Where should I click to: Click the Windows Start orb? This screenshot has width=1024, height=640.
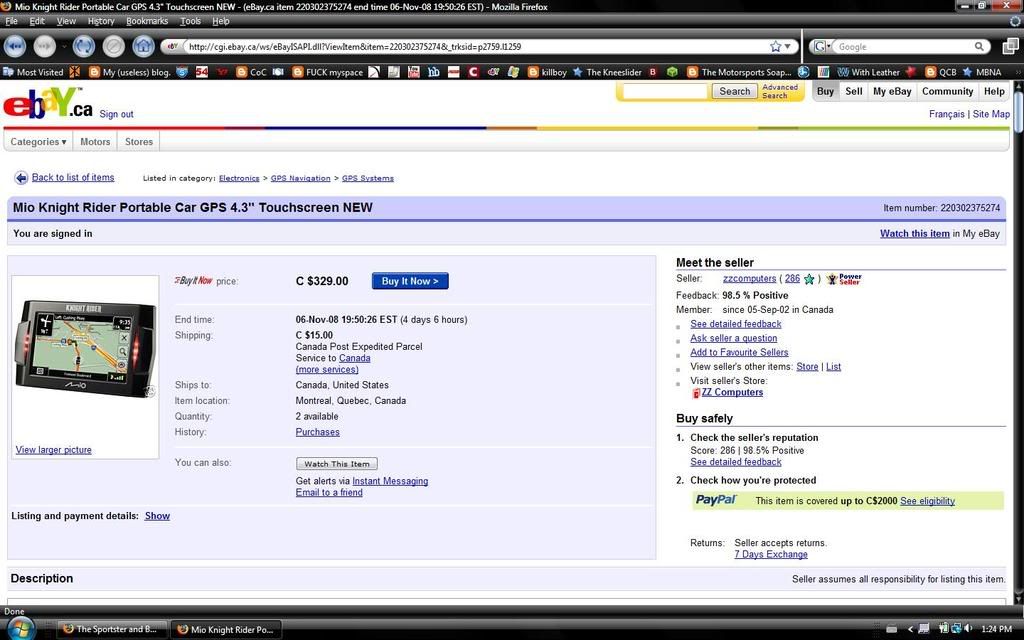pyautogui.click(x=20, y=629)
